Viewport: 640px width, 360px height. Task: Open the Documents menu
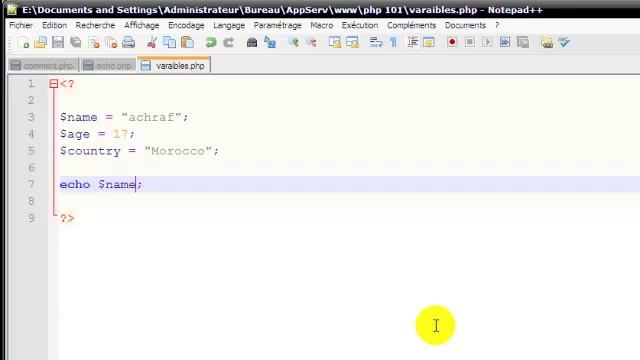(x=465, y=25)
